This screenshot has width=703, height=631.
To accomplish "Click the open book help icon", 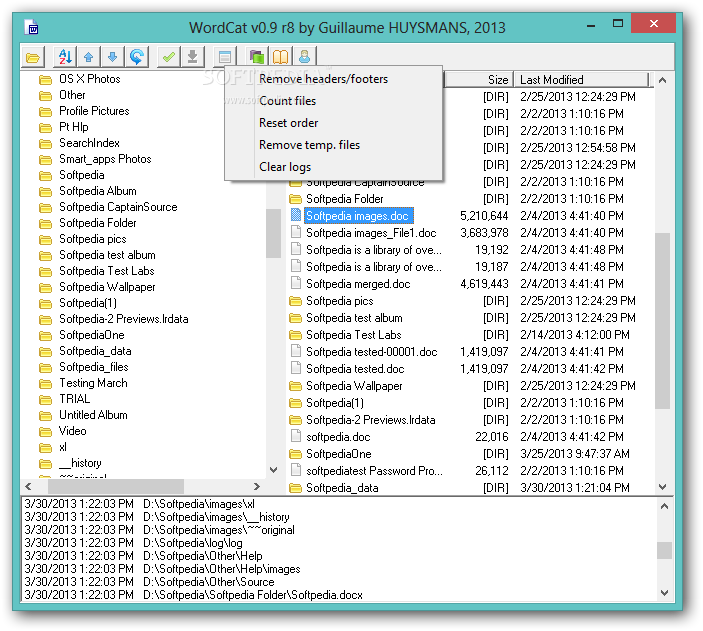I will [x=281, y=57].
